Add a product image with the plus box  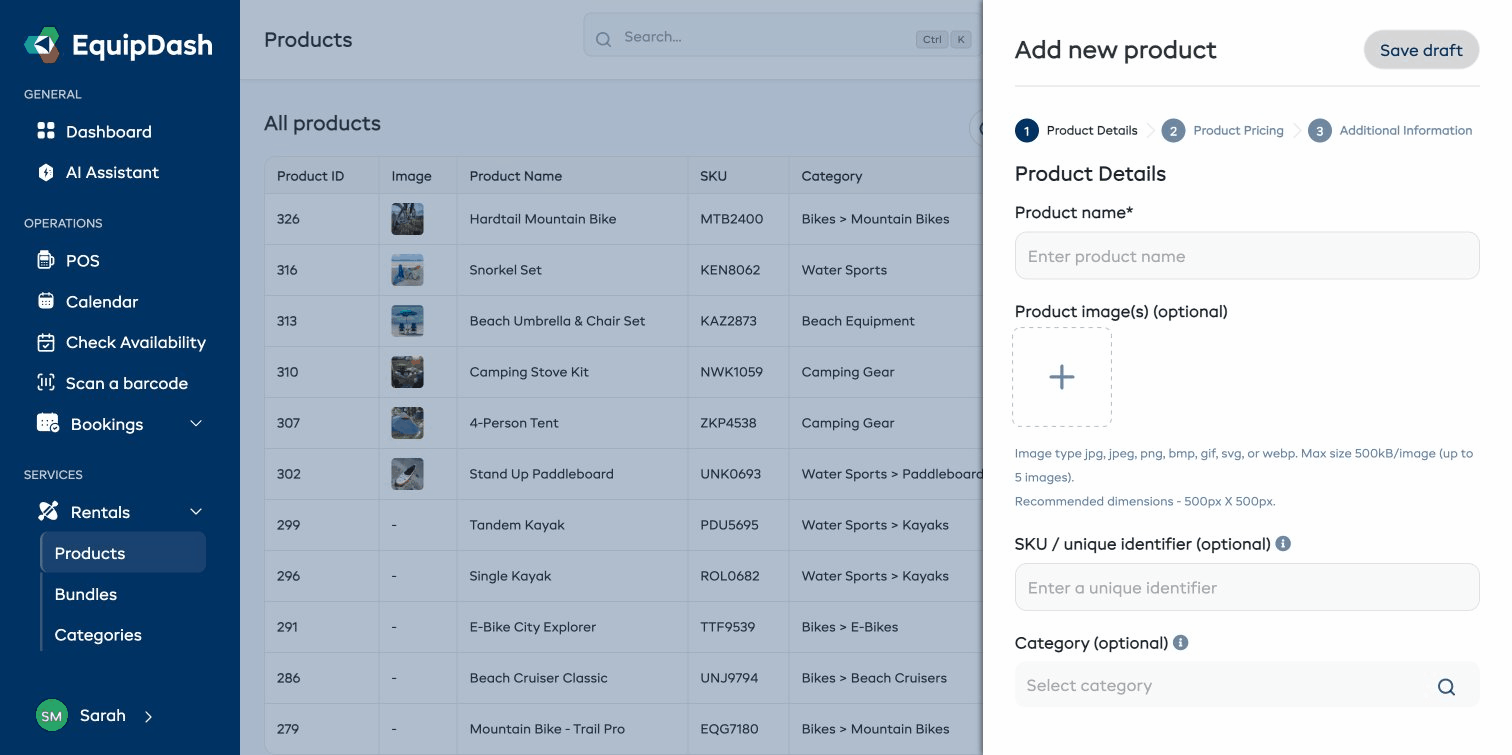1061,377
